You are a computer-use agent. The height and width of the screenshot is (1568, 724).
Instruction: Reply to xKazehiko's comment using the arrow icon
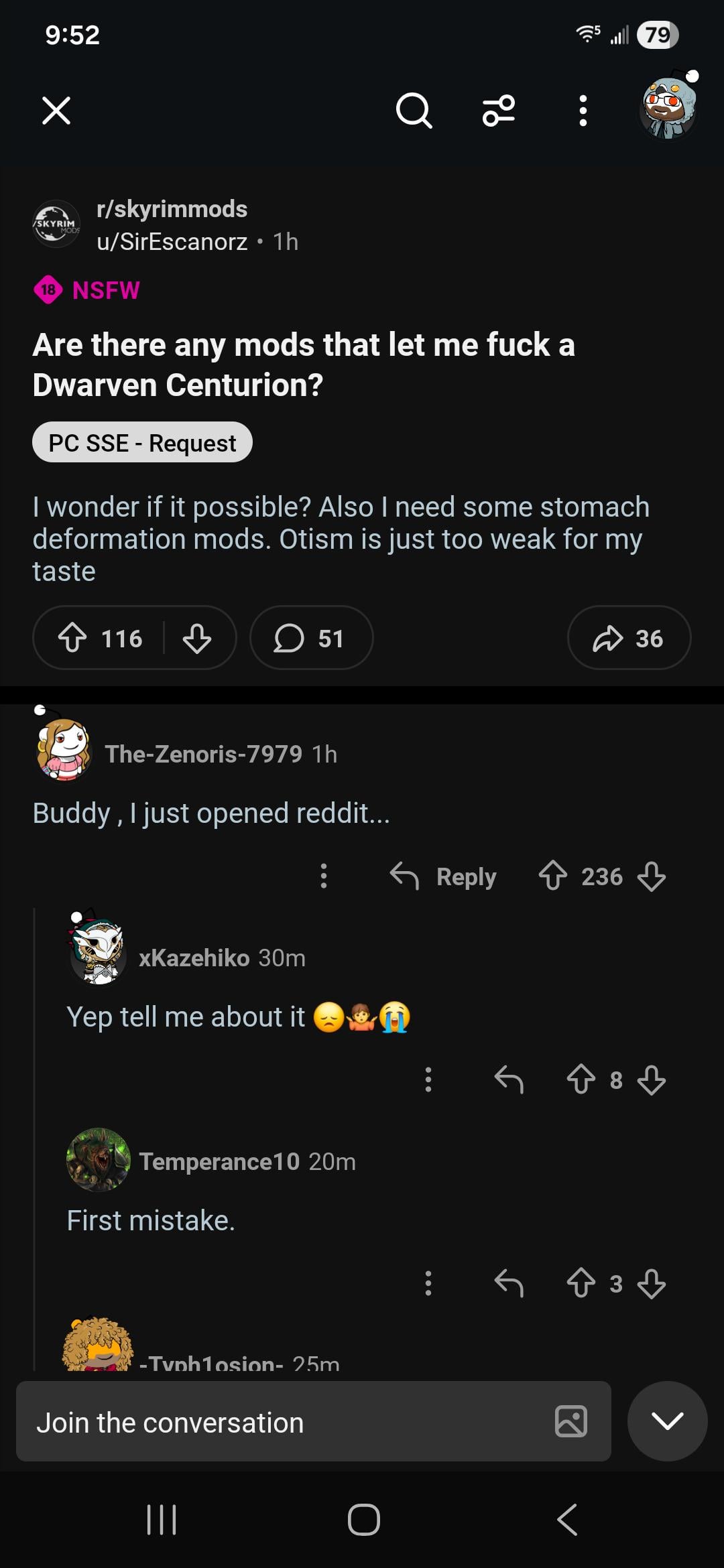click(509, 1080)
